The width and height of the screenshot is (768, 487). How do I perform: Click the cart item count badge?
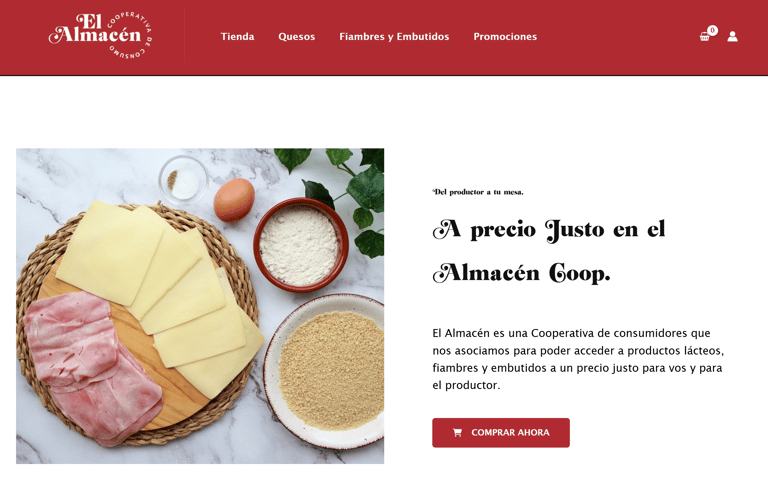(x=713, y=30)
